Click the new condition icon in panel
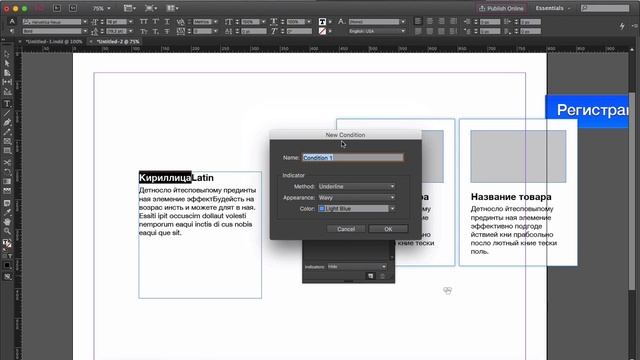Image resolution: width=640 pixels, height=360 pixels. pyautogui.click(x=371, y=276)
